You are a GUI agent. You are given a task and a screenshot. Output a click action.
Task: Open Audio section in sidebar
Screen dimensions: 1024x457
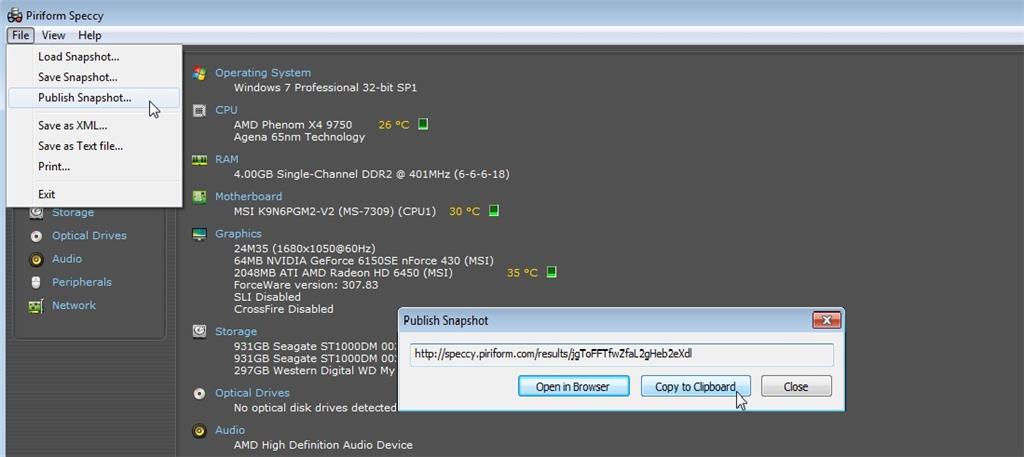point(67,259)
